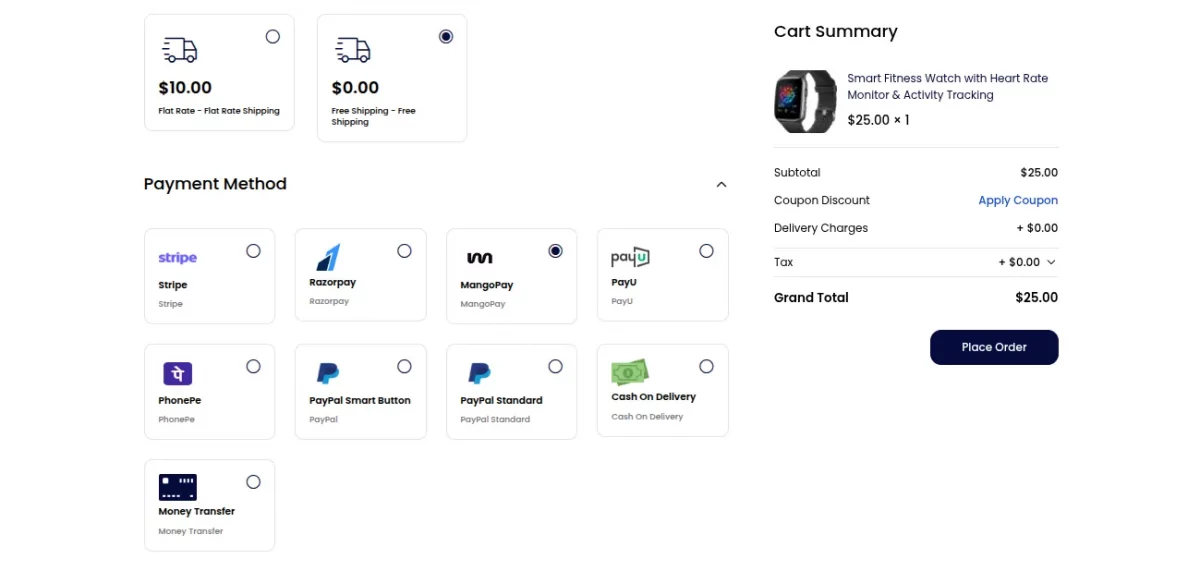
Task: Click the Coupon Discount label
Action: 822,200
